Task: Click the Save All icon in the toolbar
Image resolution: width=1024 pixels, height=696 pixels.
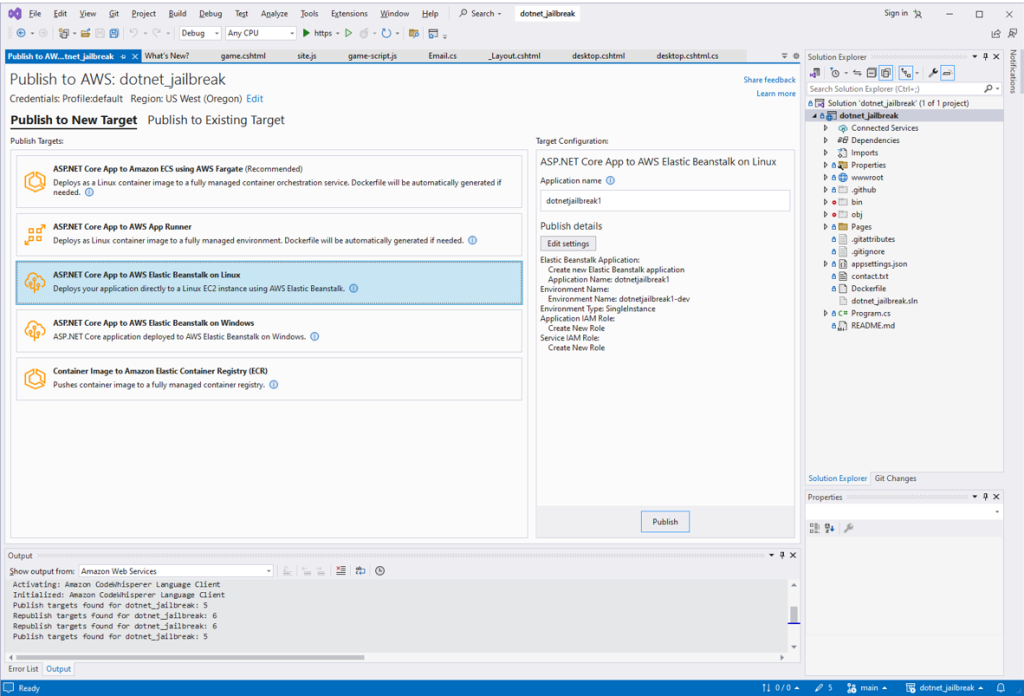Action: pyautogui.click(x=115, y=31)
